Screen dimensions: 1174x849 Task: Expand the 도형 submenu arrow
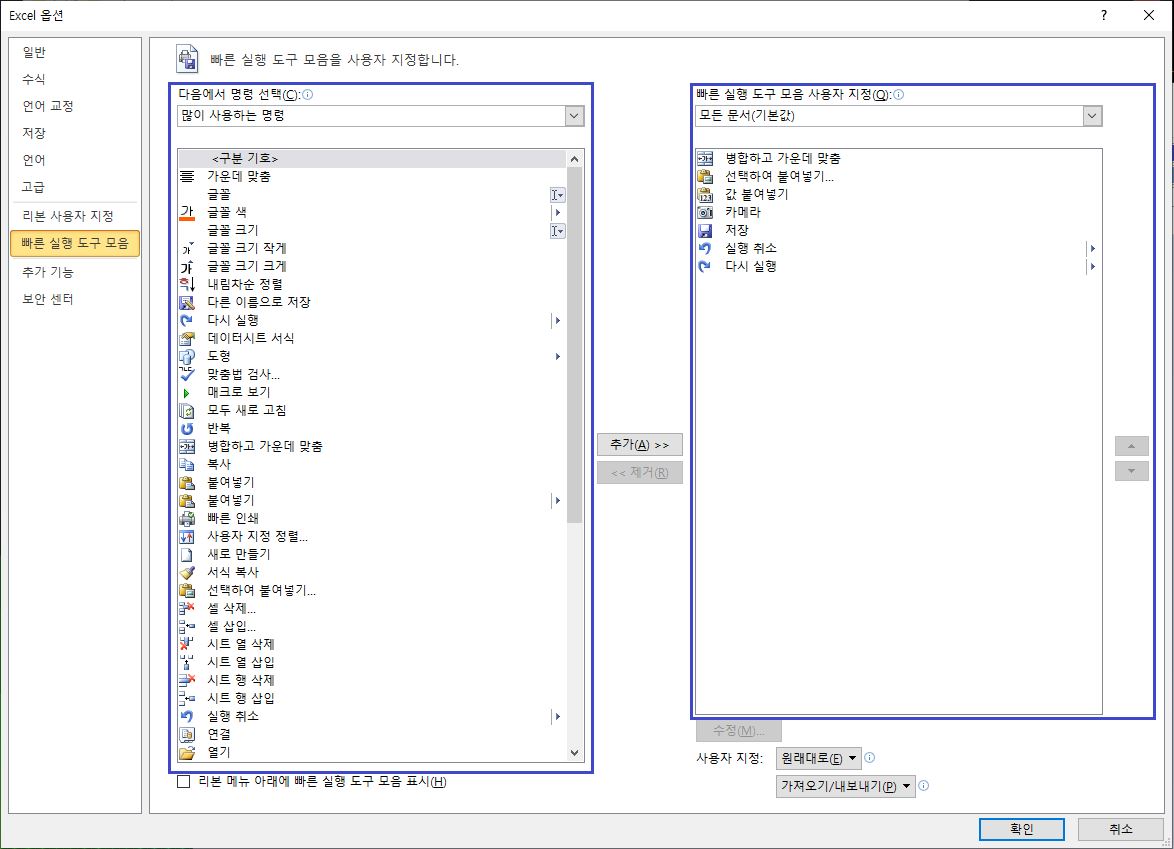pyautogui.click(x=557, y=356)
